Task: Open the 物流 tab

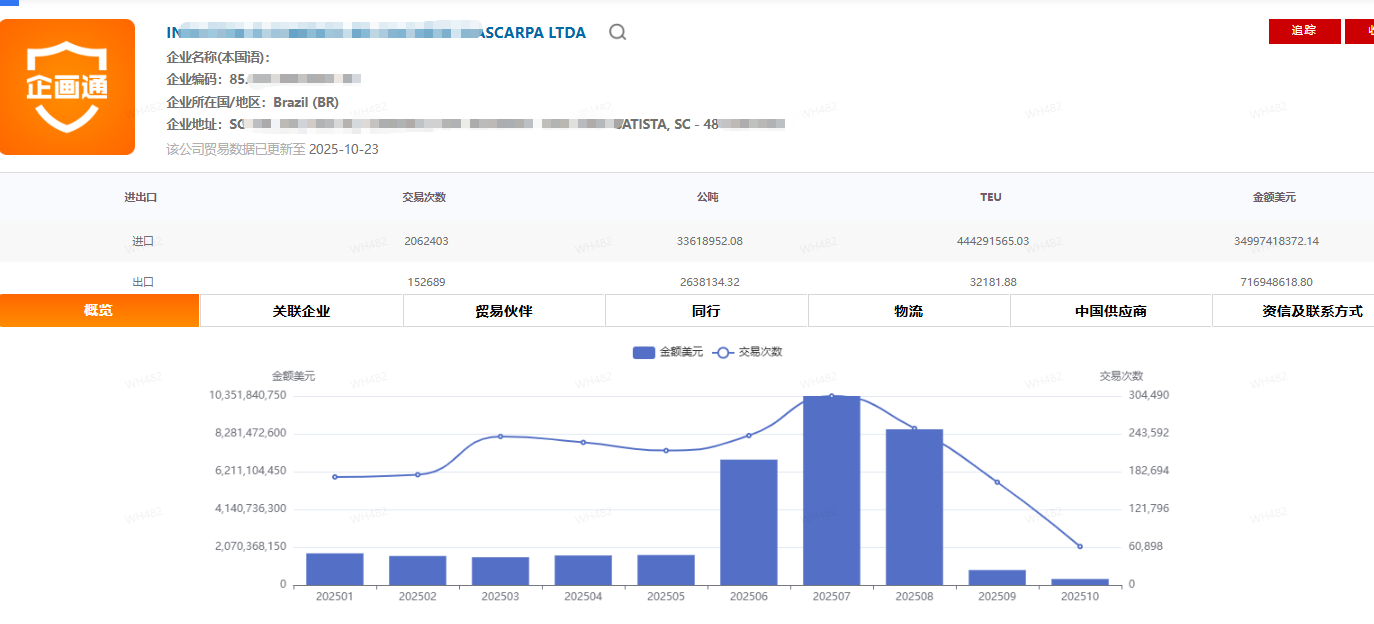Action: click(x=908, y=311)
